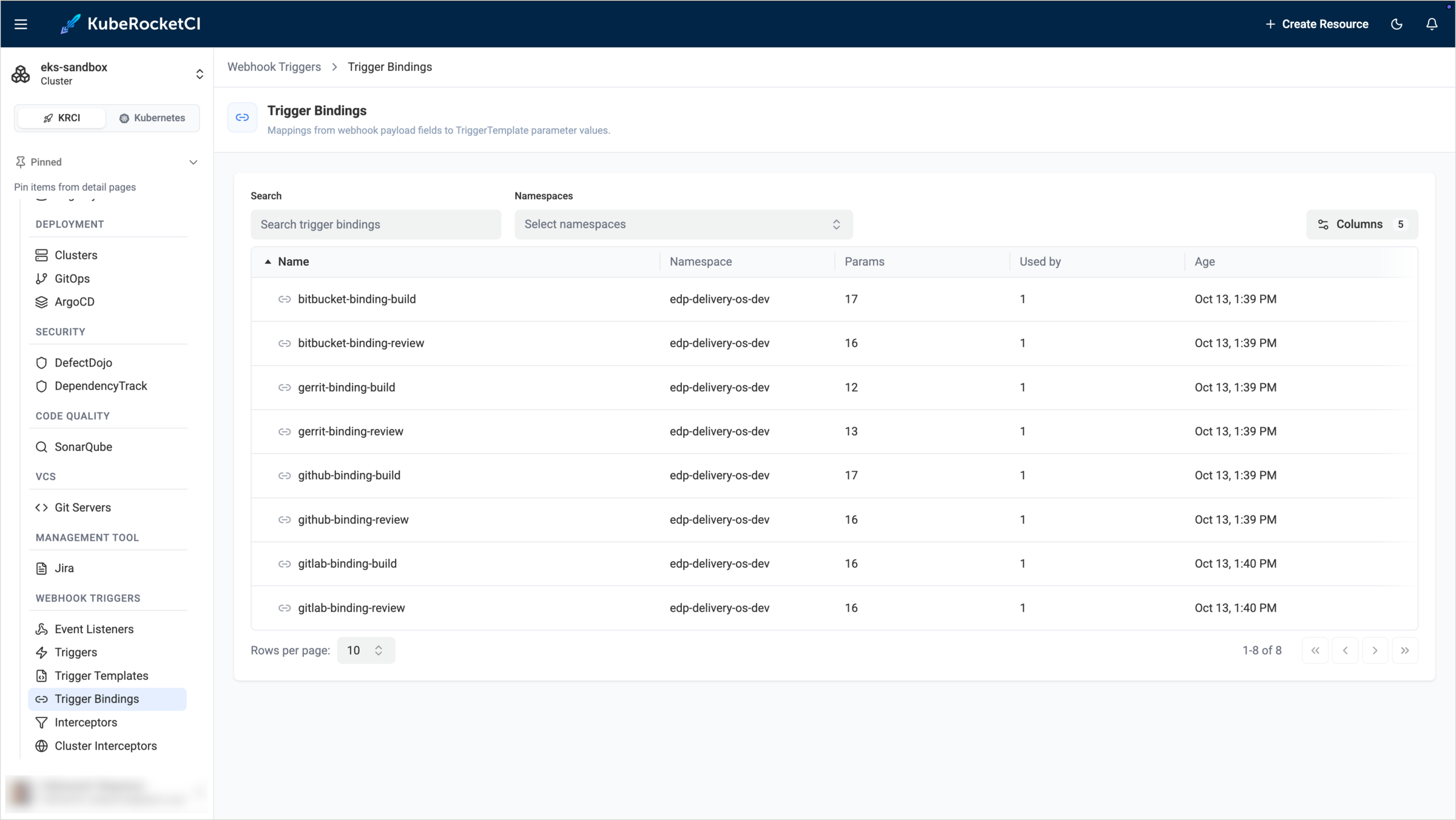Image resolution: width=1456 pixels, height=820 pixels.
Task: Click the Jira document icon
Action: click(x=41, y=568)
